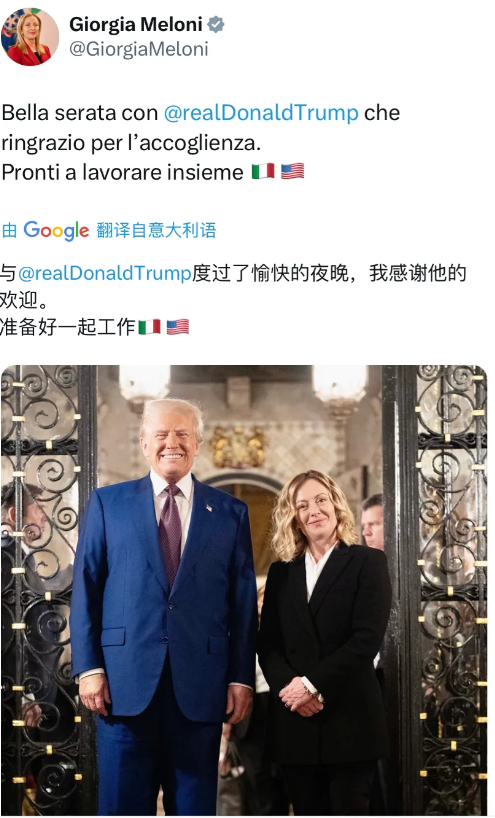Click the blue verified badge
Viewport: 495px width, 818px height.
[x=216, y=24]
